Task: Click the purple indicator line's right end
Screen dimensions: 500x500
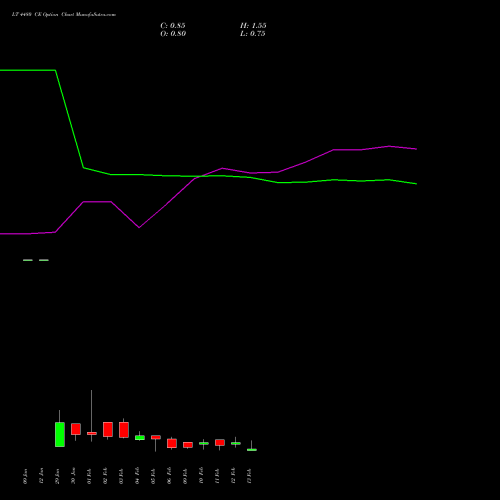Action: (x=416, y=149)
